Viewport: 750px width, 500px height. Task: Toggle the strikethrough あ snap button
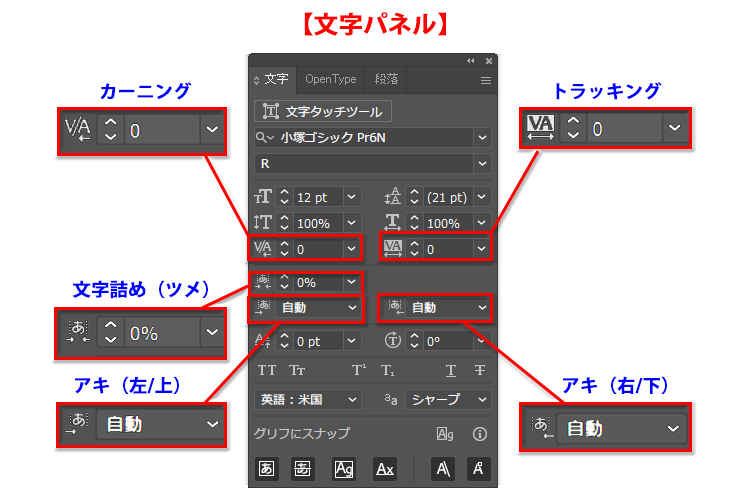[302, 468]
